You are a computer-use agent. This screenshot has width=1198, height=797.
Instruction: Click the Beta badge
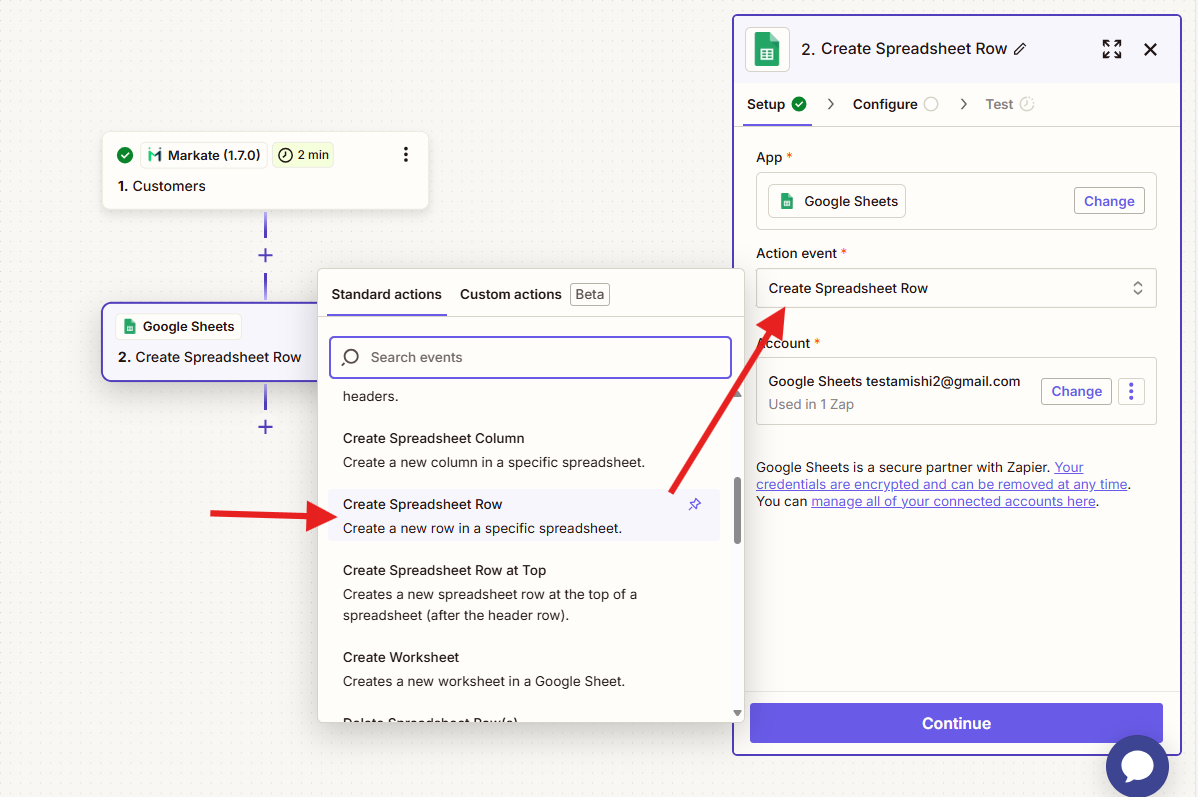[x=590, y=294]
